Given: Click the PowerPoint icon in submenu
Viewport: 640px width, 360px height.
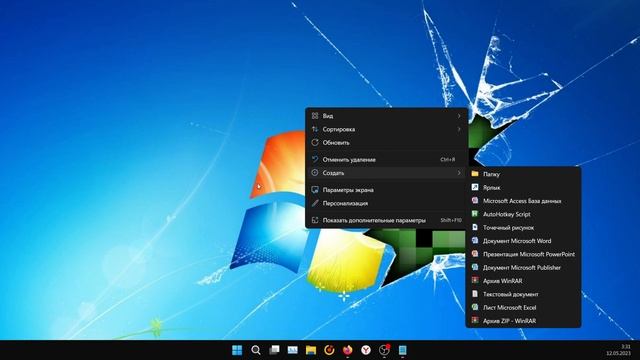Looking at the screenshot, I should click(475, 253).
